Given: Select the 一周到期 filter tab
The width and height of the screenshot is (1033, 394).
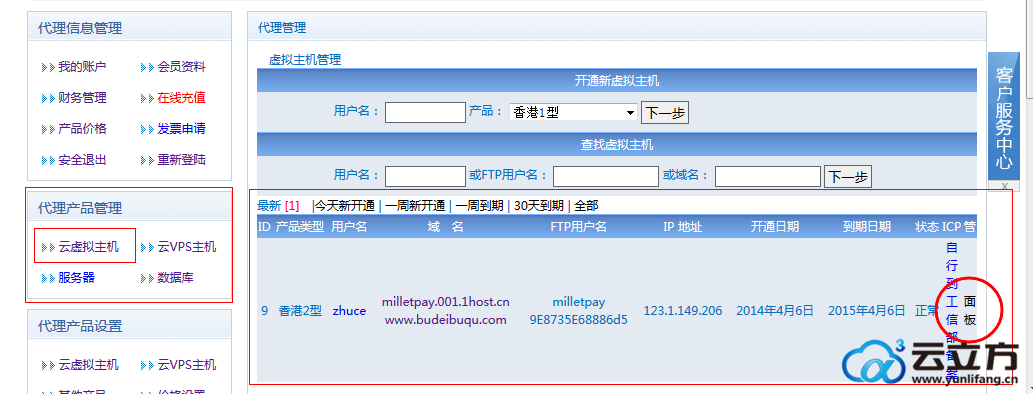Looking at the screenshot, I should 478,206.
